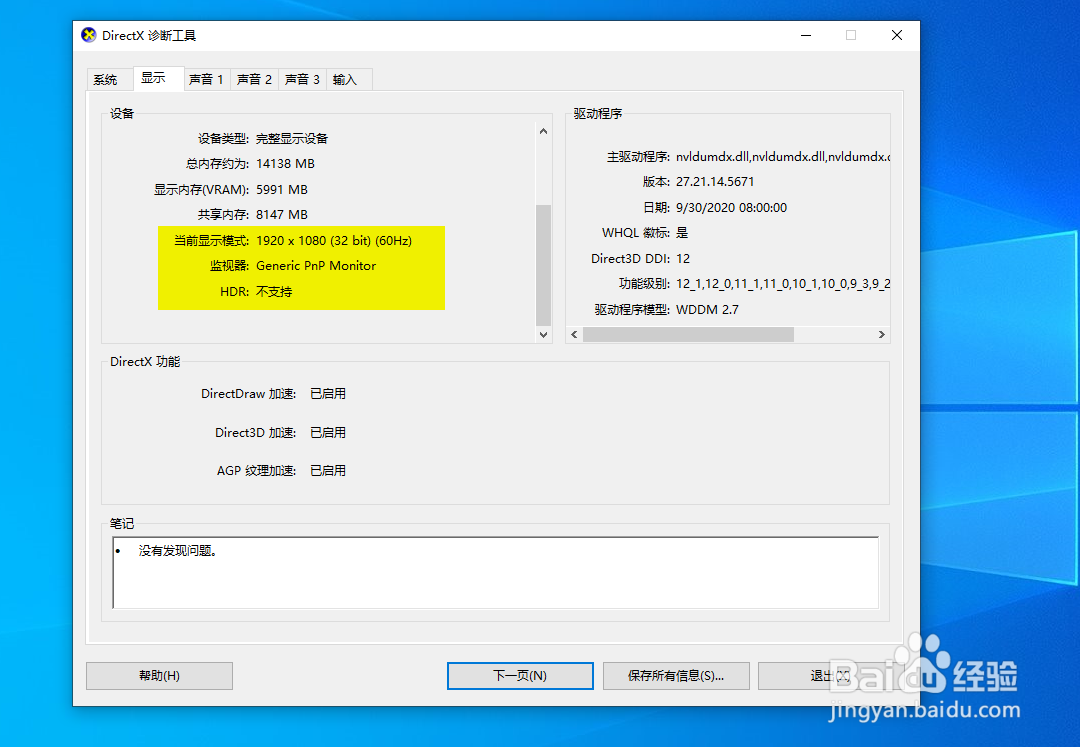Image resolution: width=1080 pixels, height=747 pixels.
Task: Click device list scroll up arrow
Action: pos(543,131)
